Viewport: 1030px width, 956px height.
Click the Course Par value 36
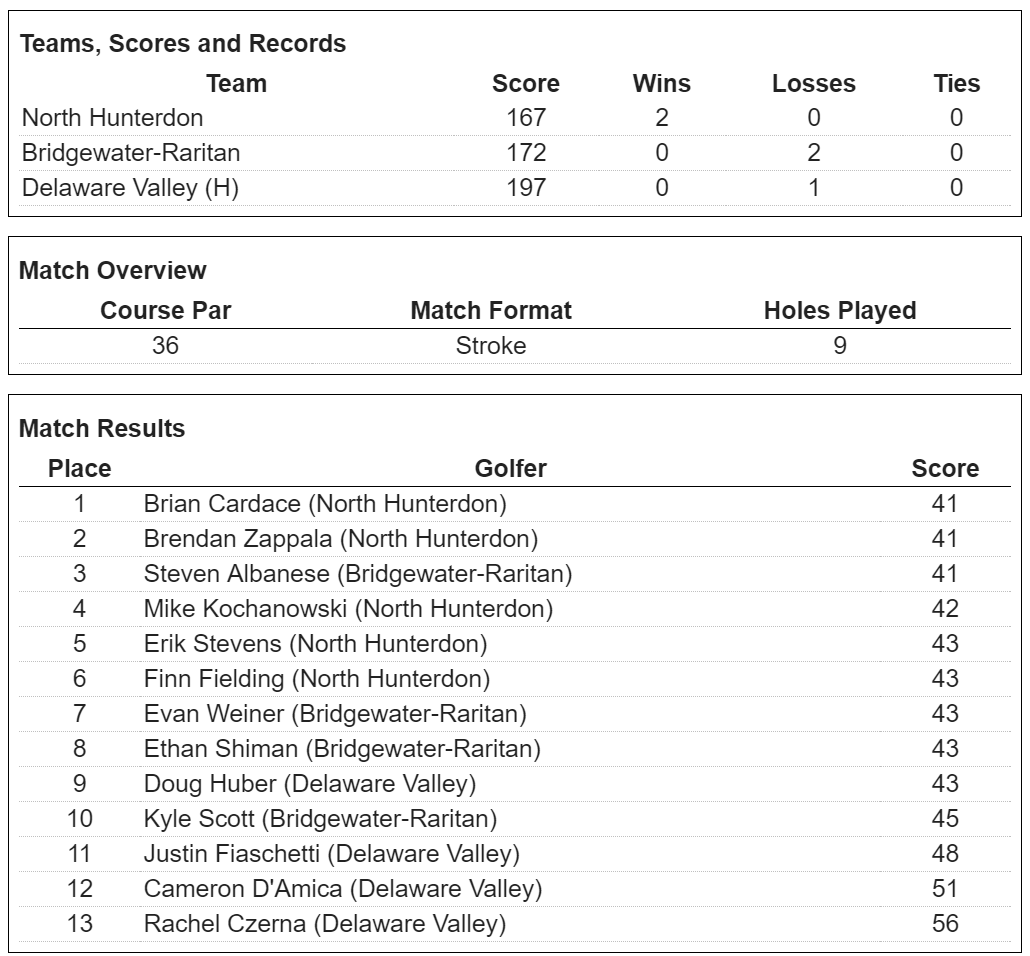(x=166, y=346)
